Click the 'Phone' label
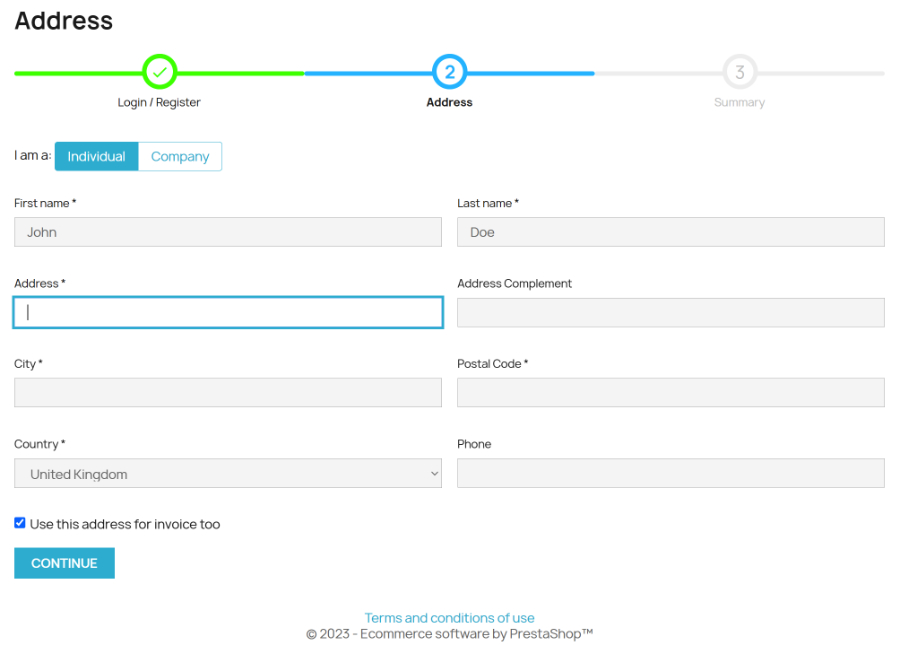This screenshot has height=645, width=900. pos(474,444)
